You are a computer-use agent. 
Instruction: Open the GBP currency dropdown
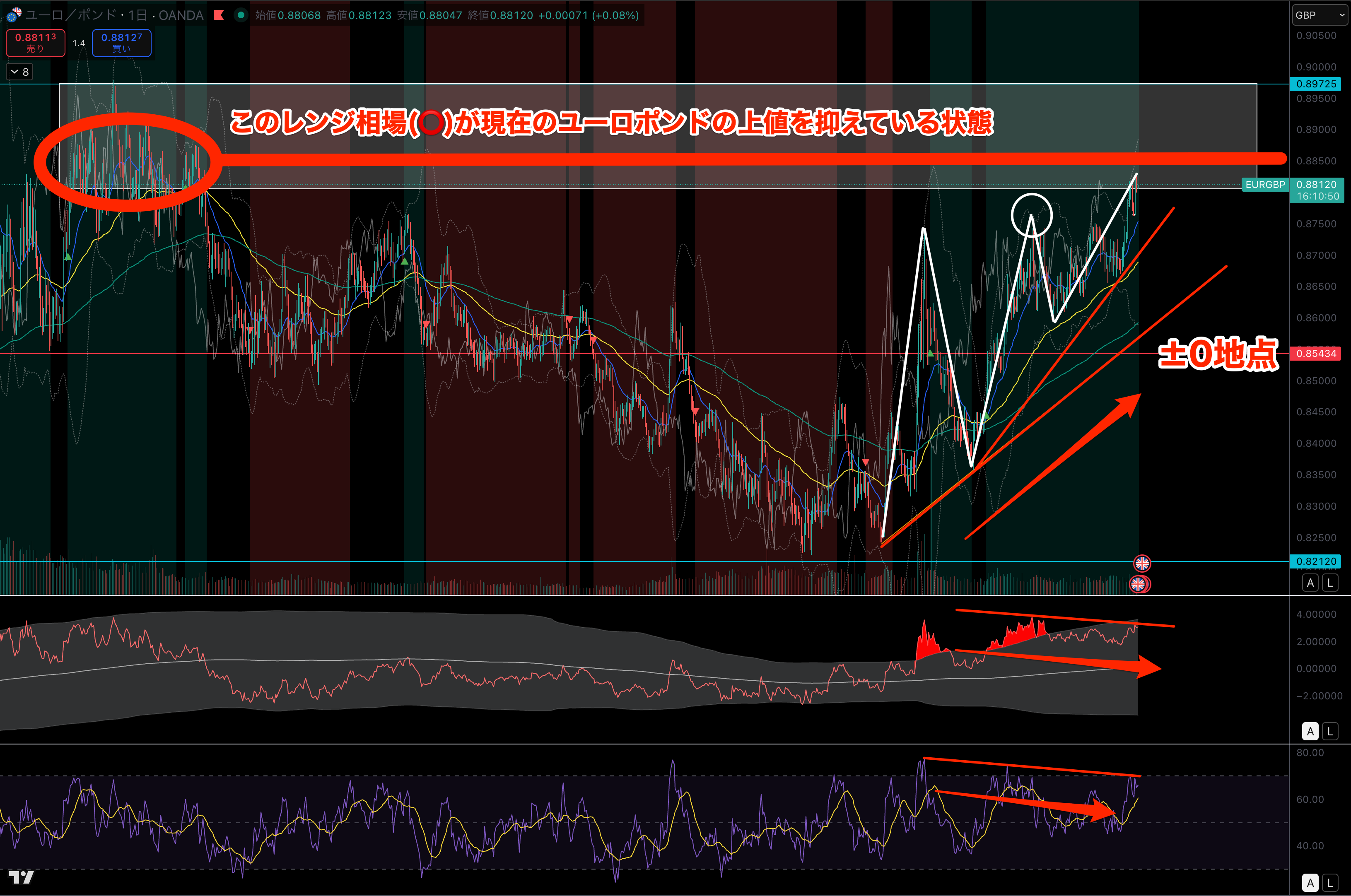1319,15
